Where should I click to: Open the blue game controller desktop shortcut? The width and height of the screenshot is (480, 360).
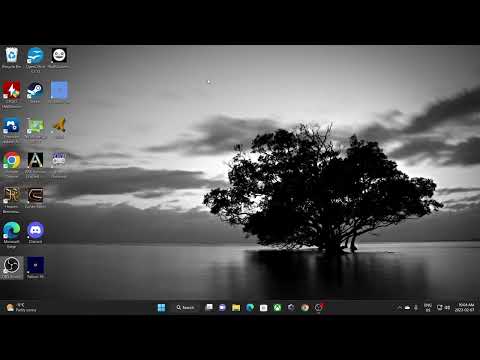coord(12,130)
